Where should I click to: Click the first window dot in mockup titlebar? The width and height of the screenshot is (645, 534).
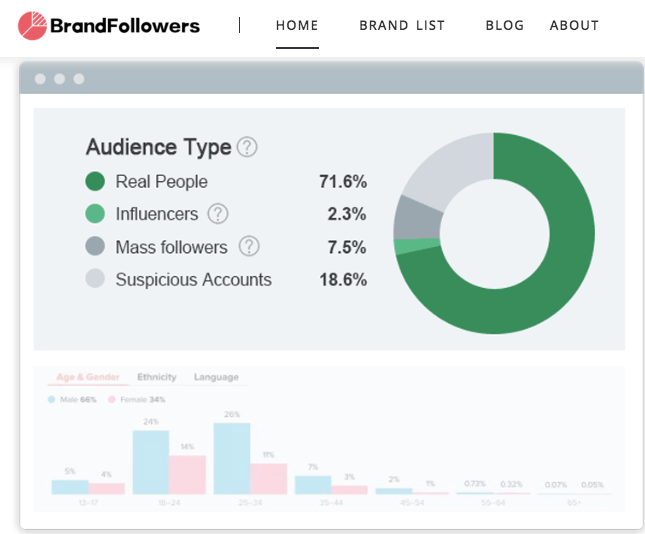coord(40,79)
